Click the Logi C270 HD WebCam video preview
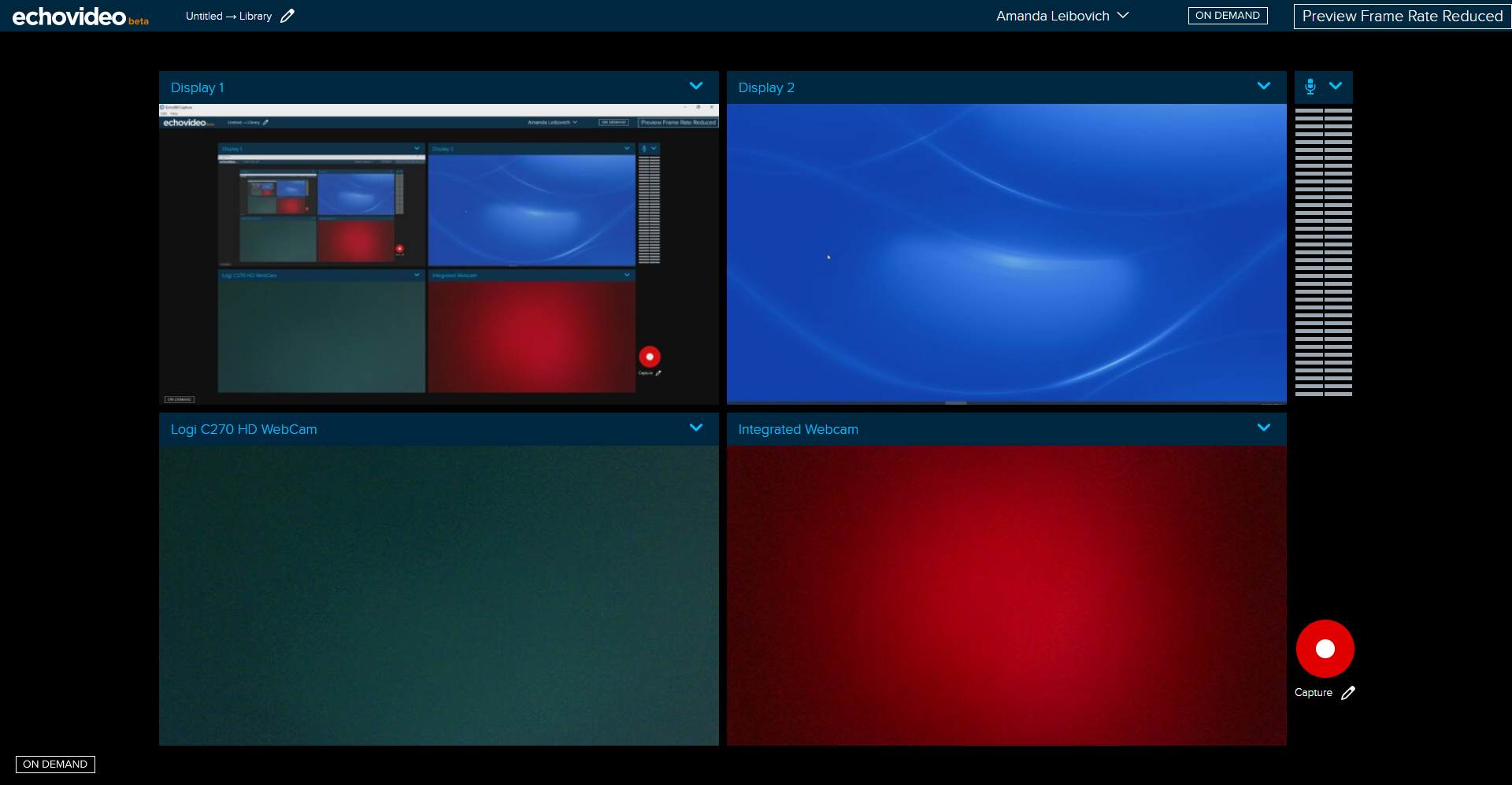This screenshot has height=785, width=1512. [x=439, y=595]
